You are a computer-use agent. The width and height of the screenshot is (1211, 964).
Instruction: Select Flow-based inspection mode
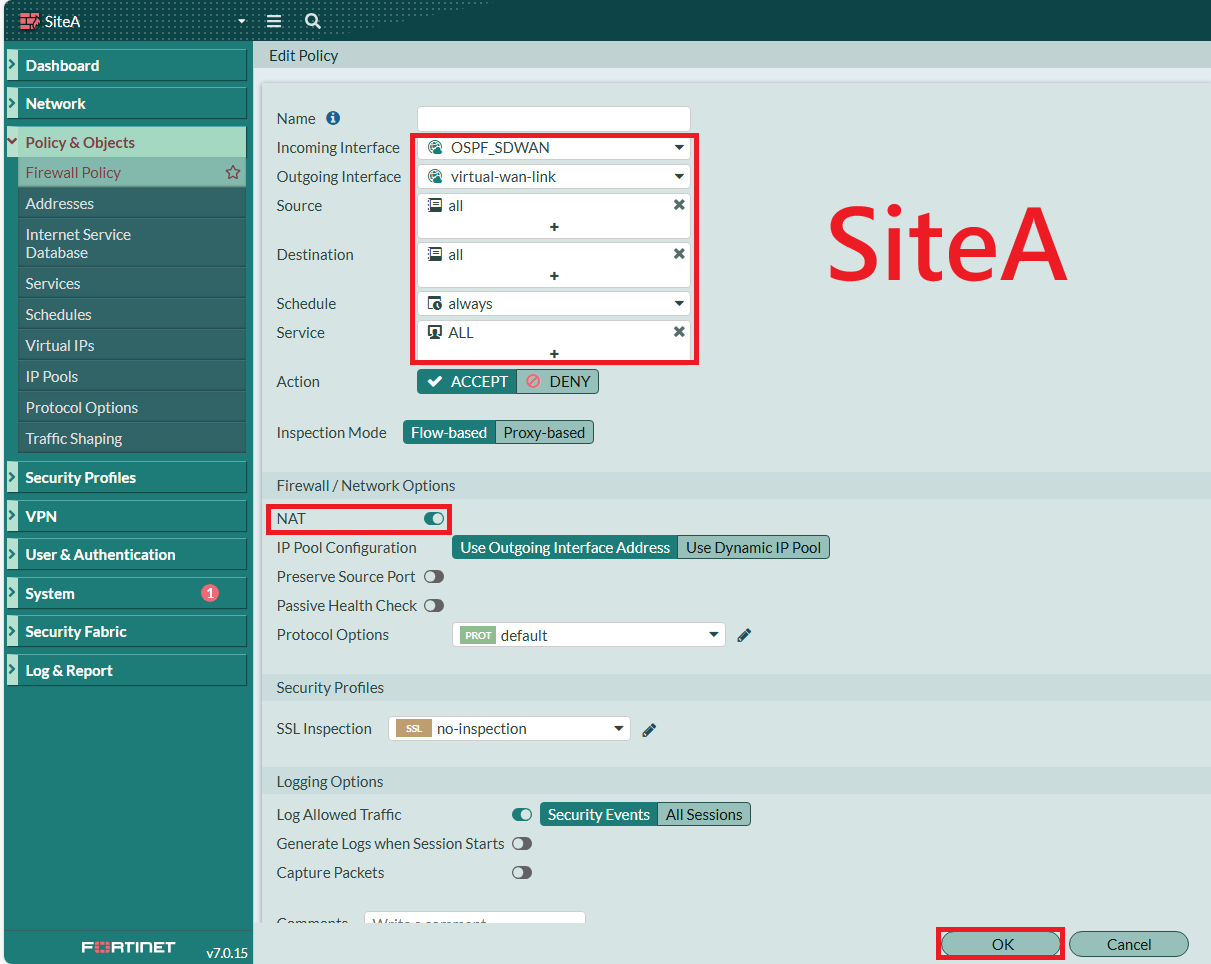pyautogui.click(x=449, y=432)
